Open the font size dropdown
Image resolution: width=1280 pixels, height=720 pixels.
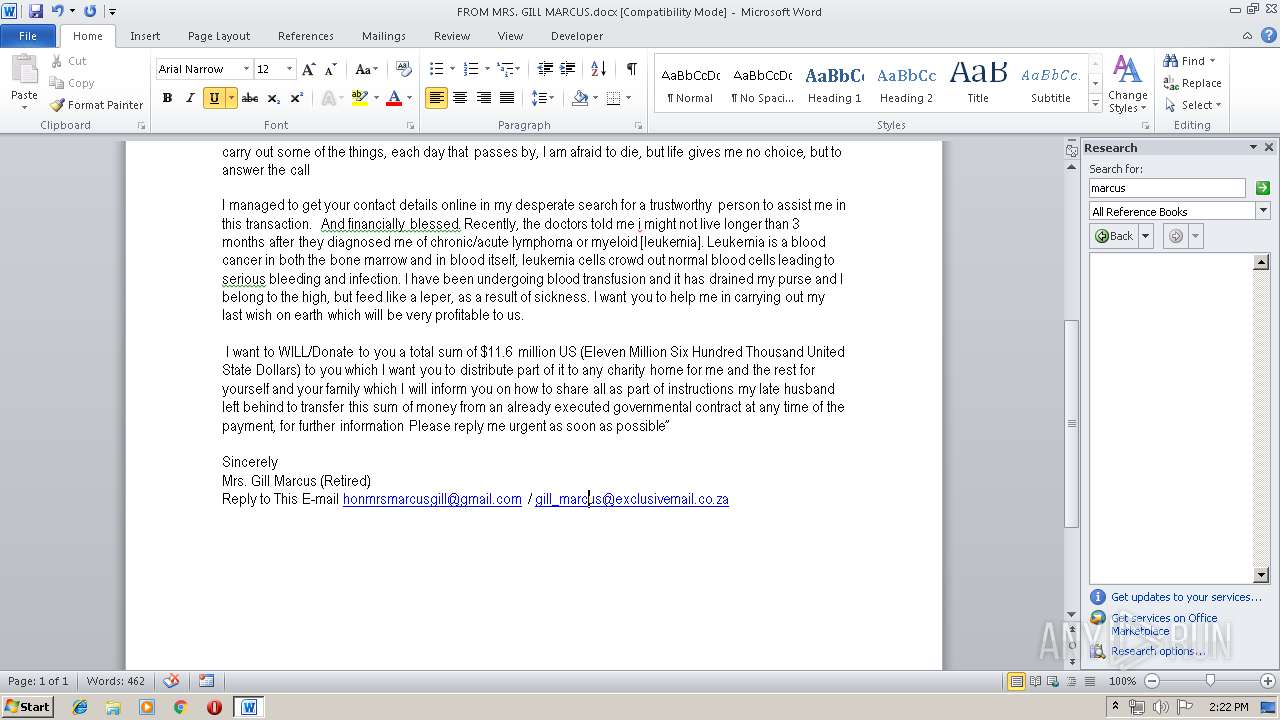(290, 69)
